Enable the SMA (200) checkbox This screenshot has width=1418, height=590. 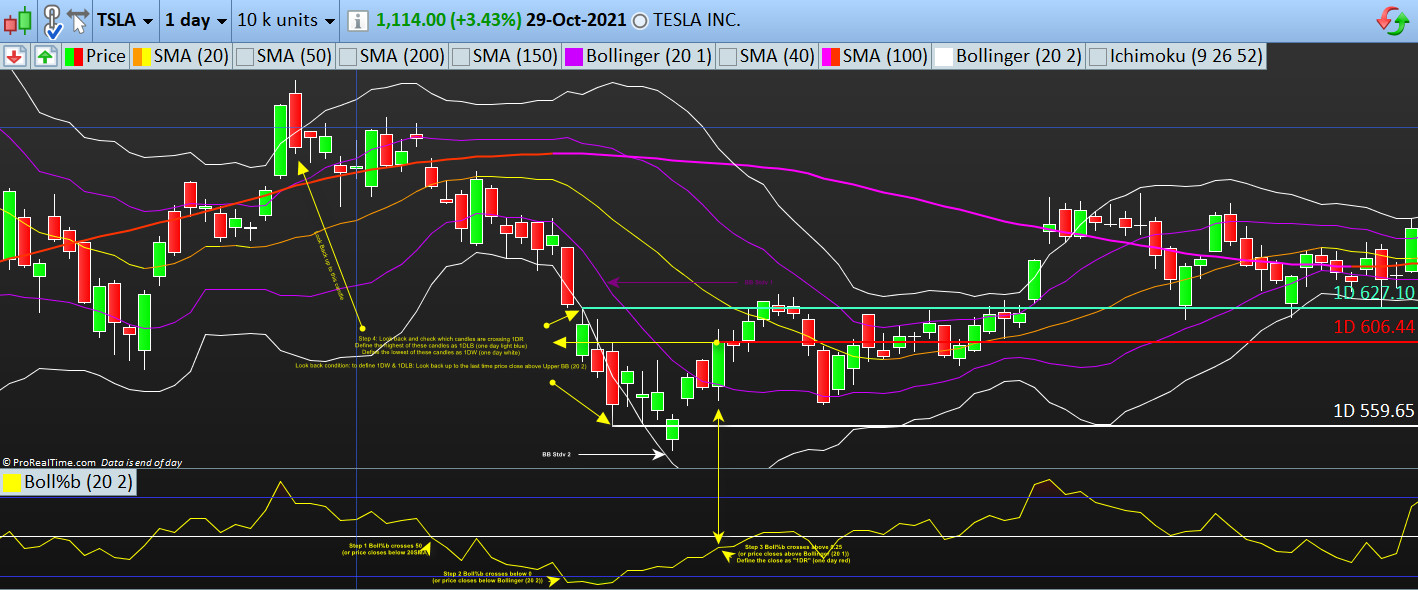(347, 56)
